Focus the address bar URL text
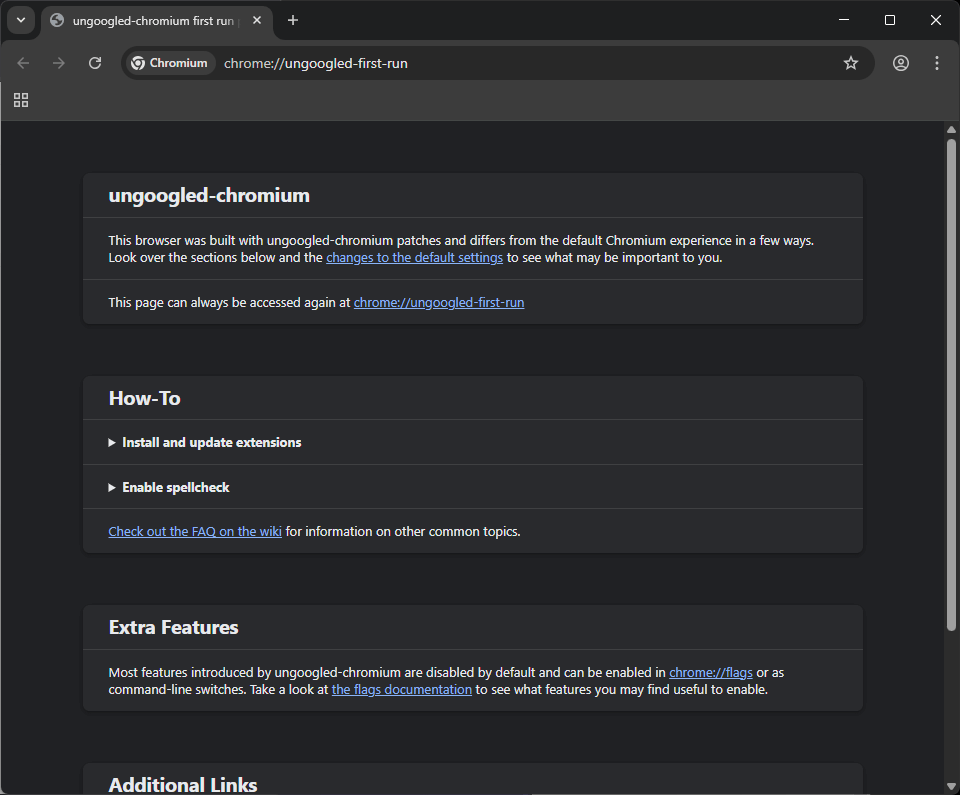960x795 pixels. (x=315, y=64)
